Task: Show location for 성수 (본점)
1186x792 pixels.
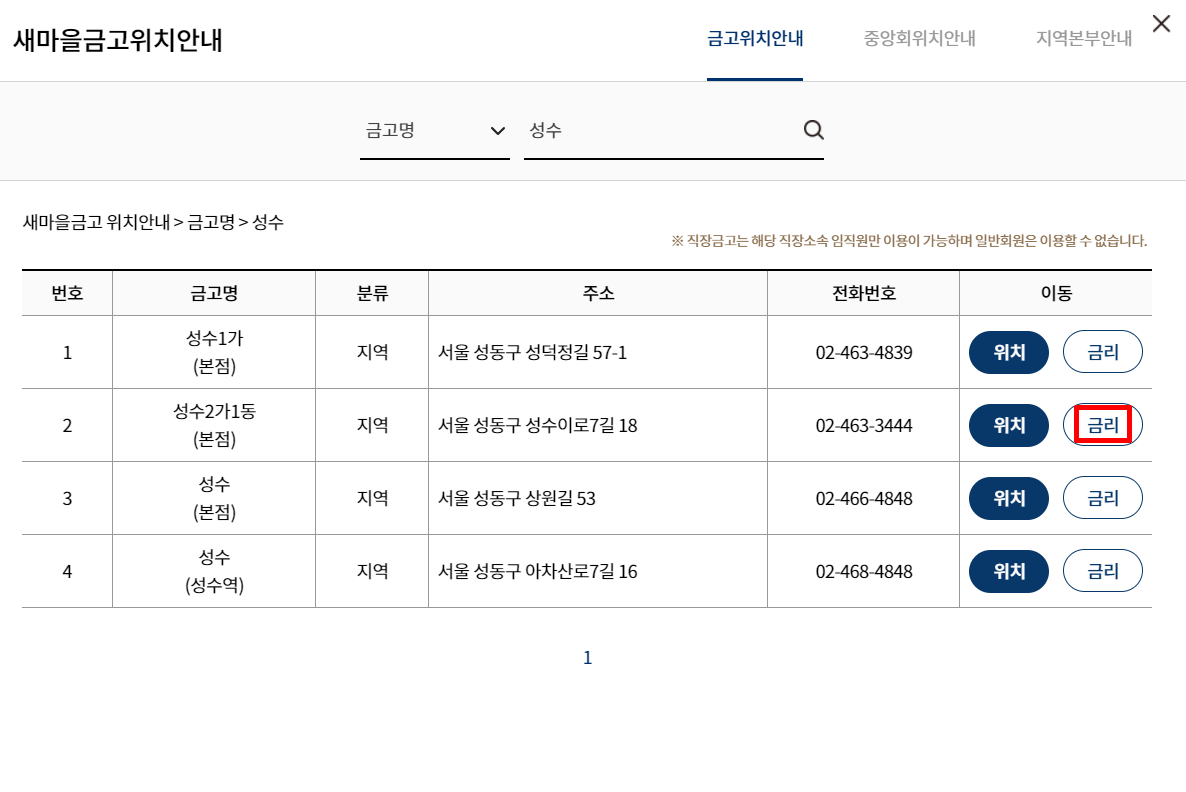Action: pyautogui.click(x=1009, y=498)
